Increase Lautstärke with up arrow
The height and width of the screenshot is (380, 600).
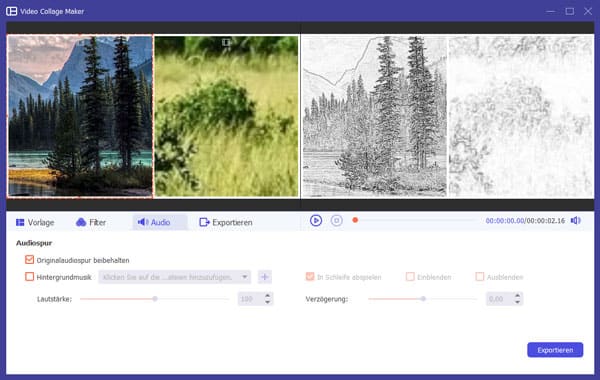(268, 295)
